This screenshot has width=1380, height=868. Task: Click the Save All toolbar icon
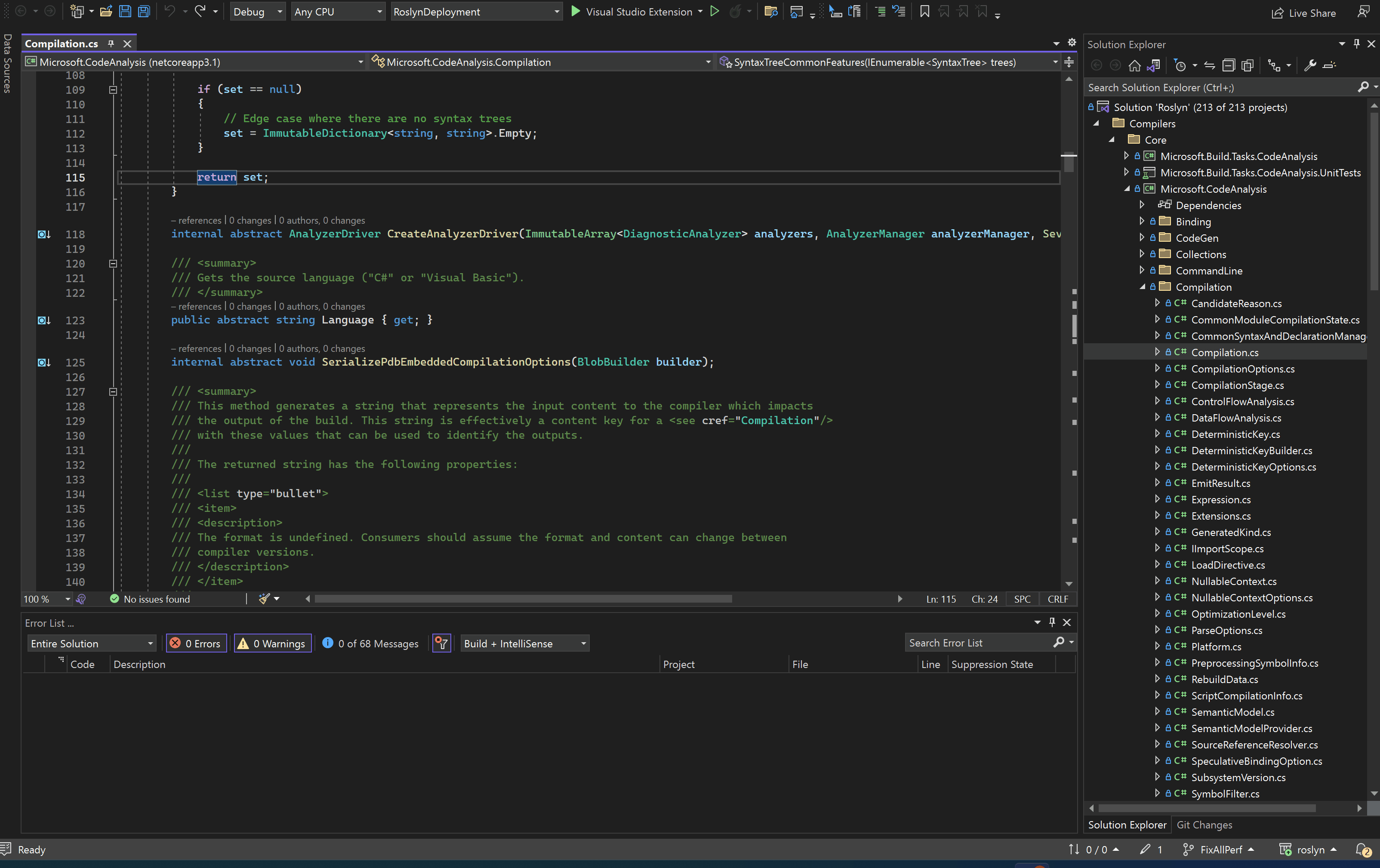[x=144, y=12]
